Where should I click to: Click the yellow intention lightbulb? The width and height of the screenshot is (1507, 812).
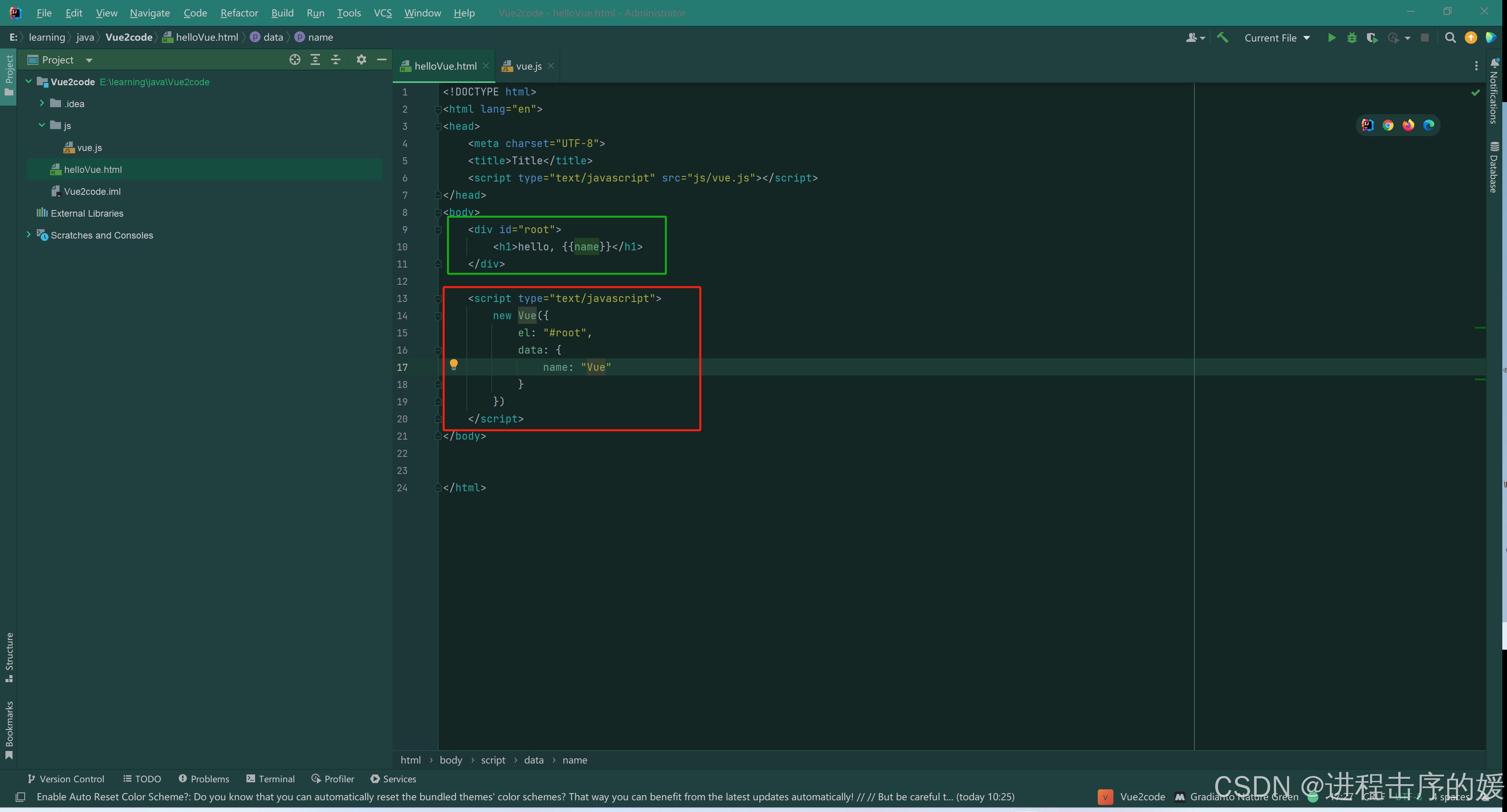tap(453, 365)
